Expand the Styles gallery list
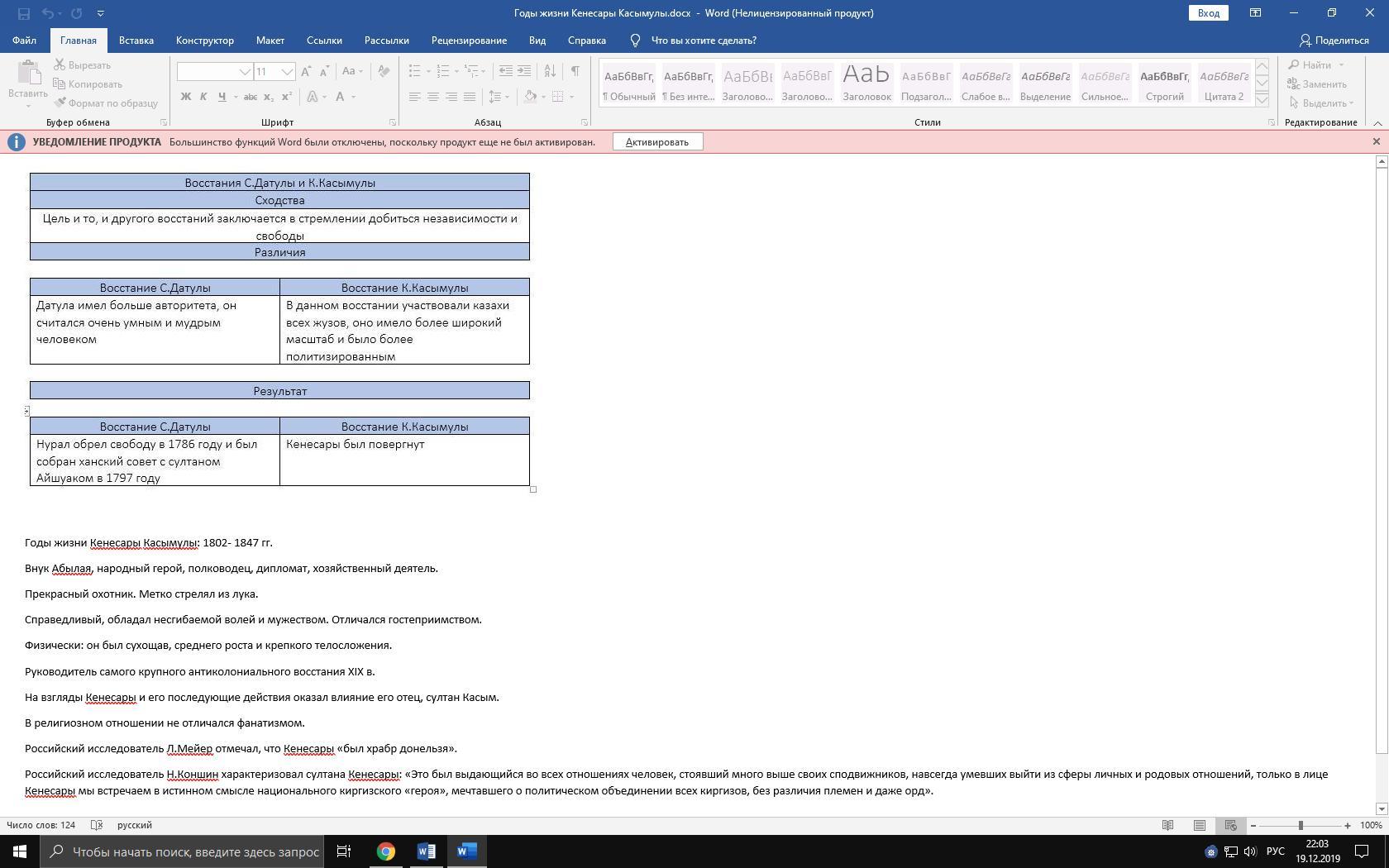Screen dimensions: 1389x868 click(x=1262, y=99)
